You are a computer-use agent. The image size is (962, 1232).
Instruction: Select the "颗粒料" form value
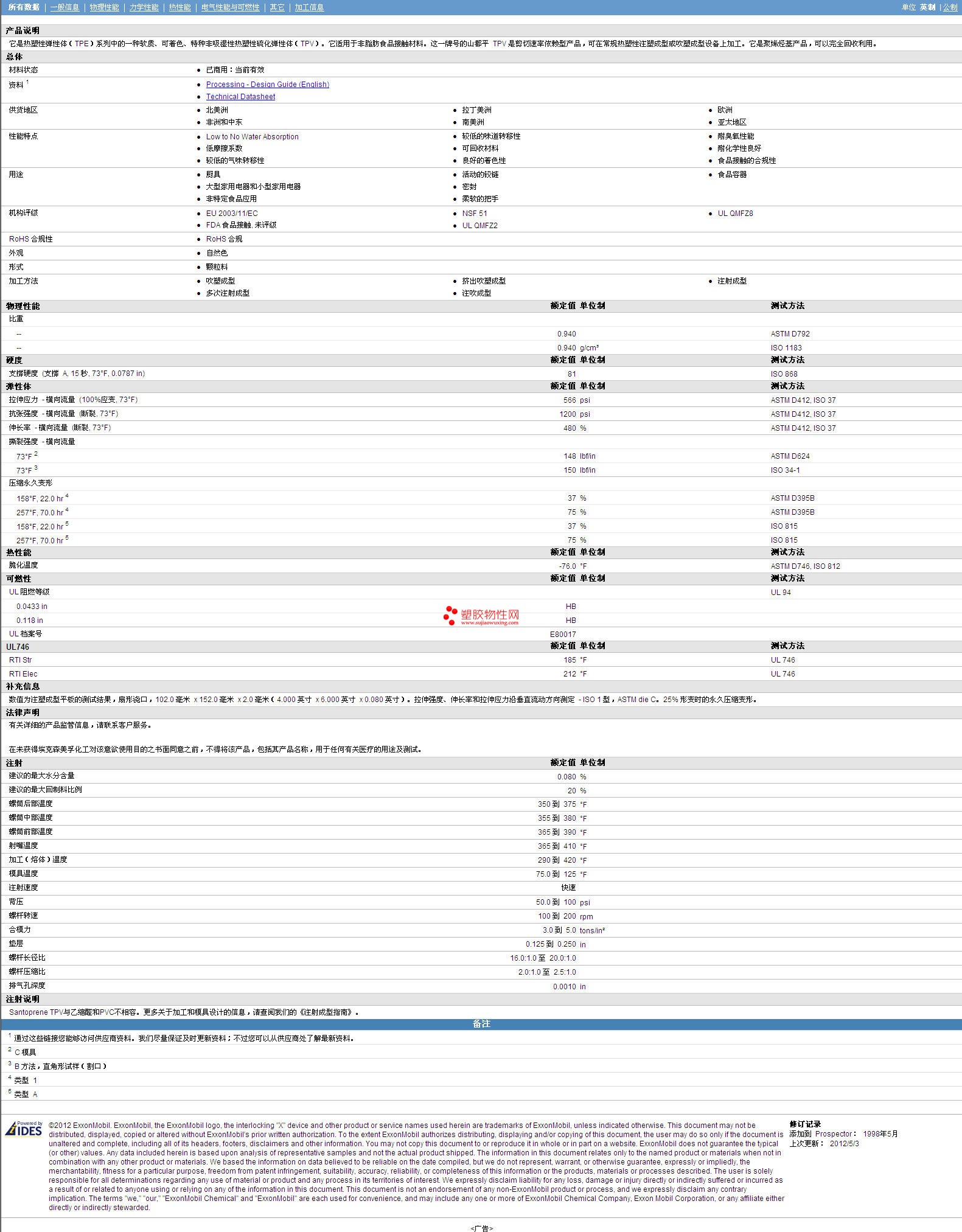[x=217, y=267]
